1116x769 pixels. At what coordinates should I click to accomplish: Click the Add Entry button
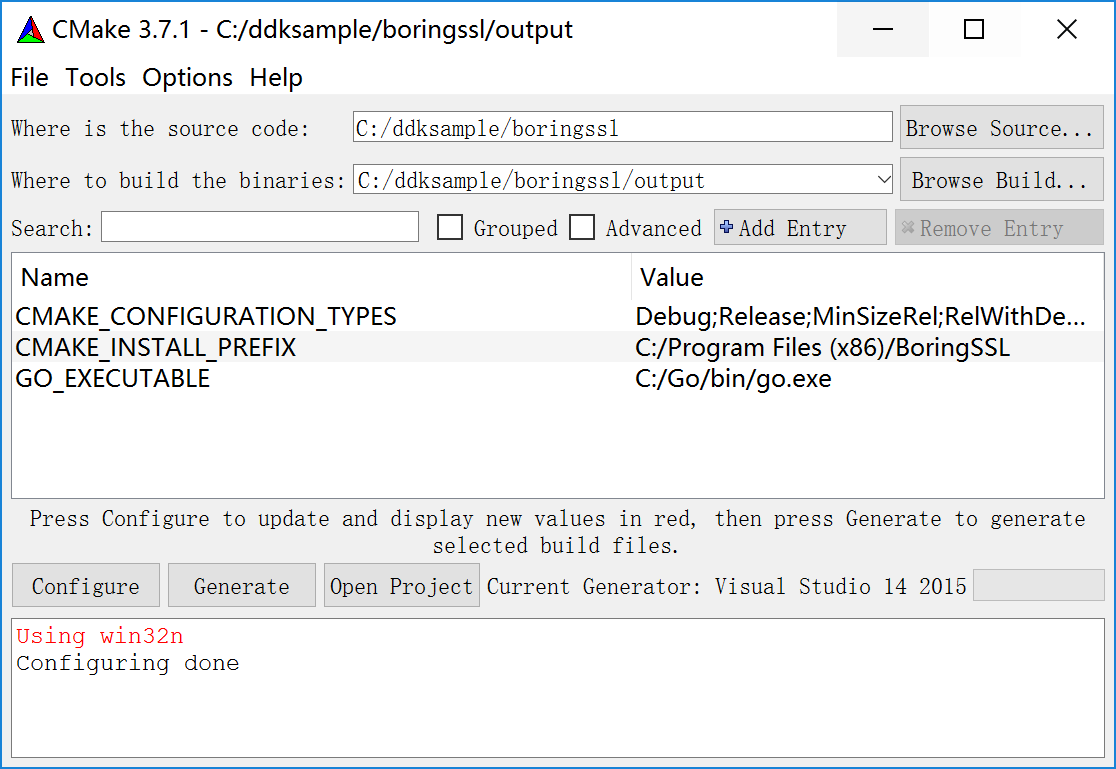(x=800, y=227)
